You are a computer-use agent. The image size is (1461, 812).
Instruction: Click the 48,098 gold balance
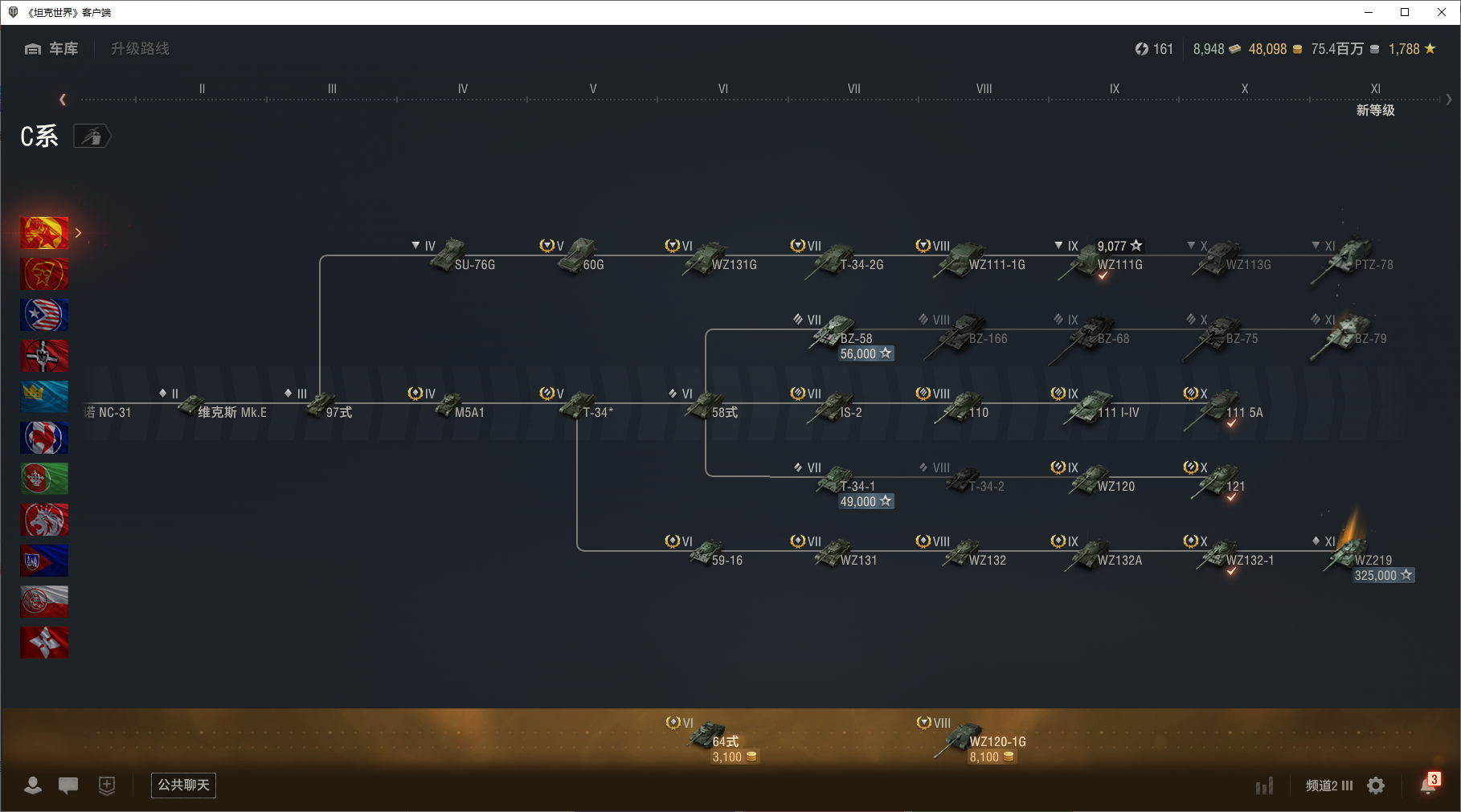(x=1275, y=49)
